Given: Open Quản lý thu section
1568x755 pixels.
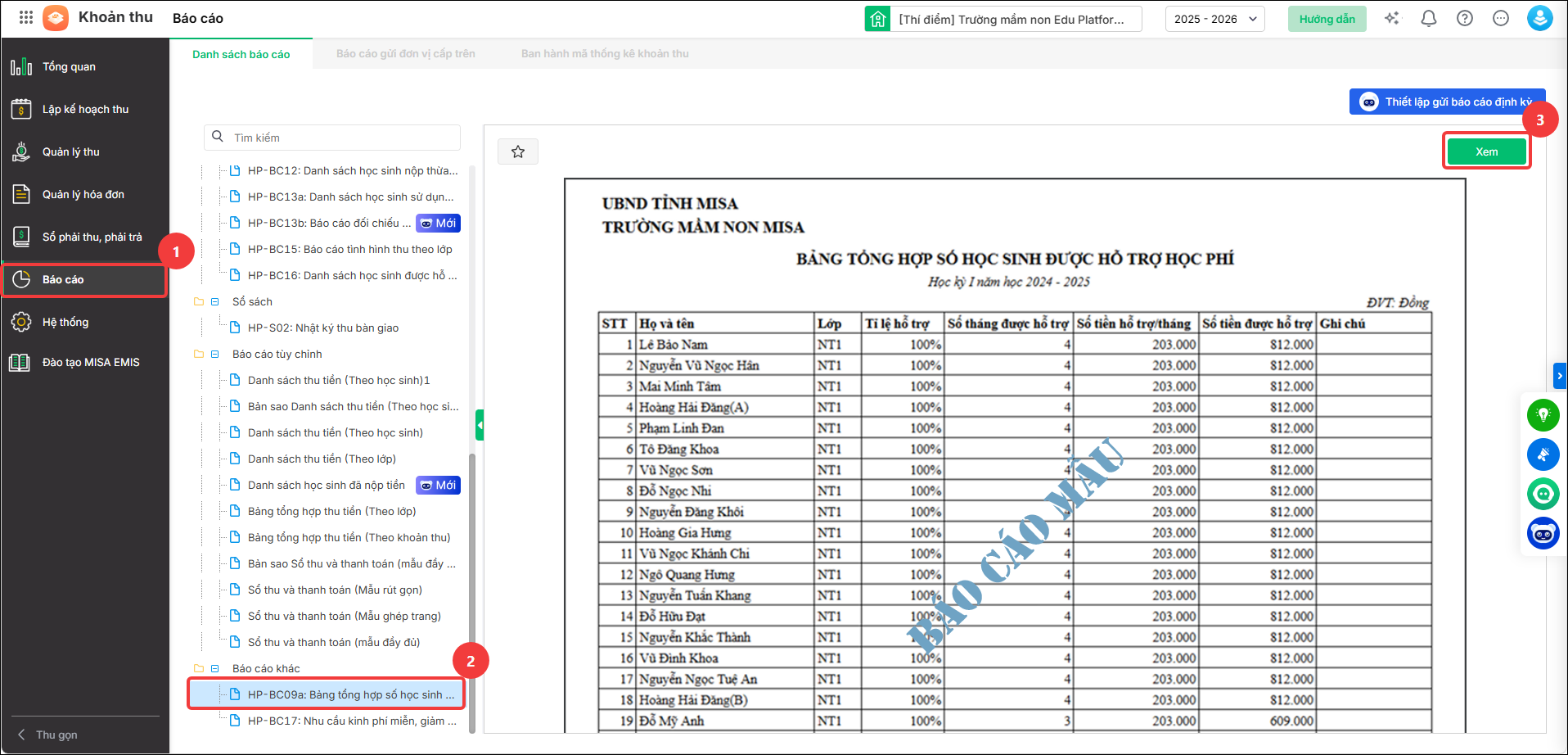Looking at the screenshot, I should pos(85,151).
